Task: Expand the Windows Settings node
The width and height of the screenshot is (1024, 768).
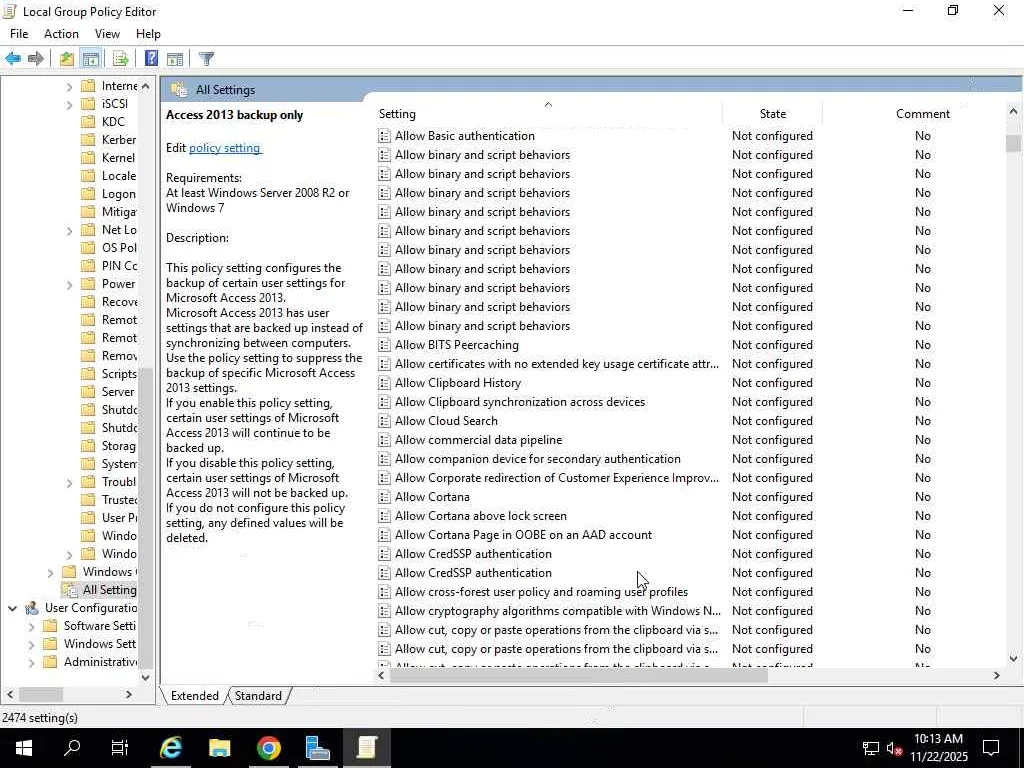Action: click(31, 645)
